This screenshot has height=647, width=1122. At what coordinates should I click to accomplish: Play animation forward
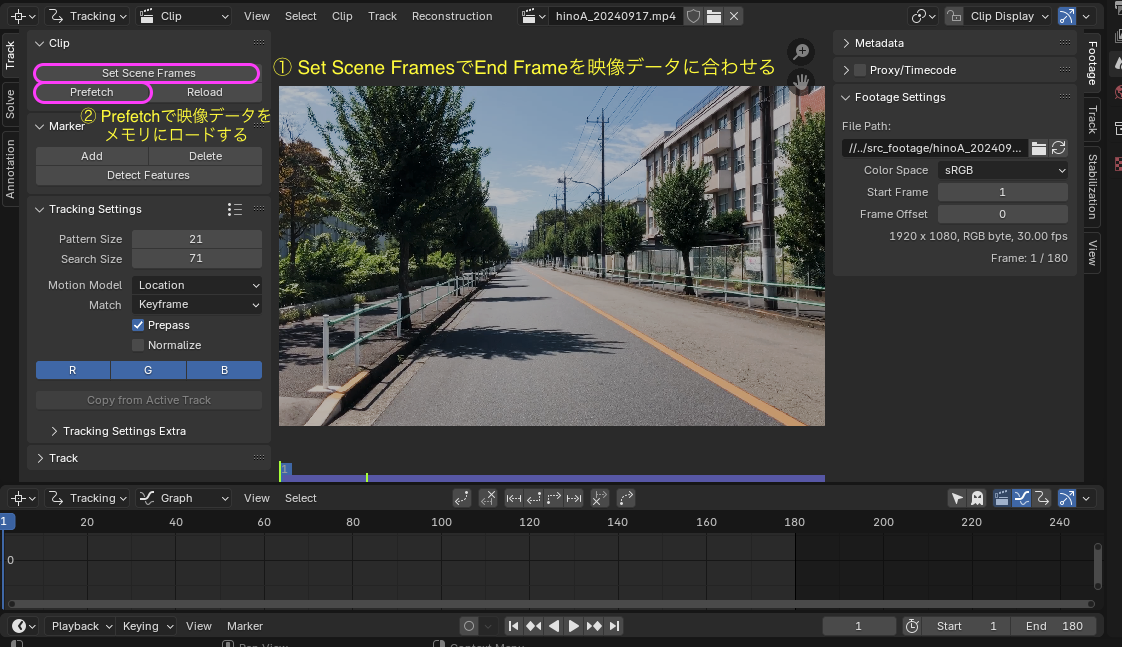[x=573, y=626]
